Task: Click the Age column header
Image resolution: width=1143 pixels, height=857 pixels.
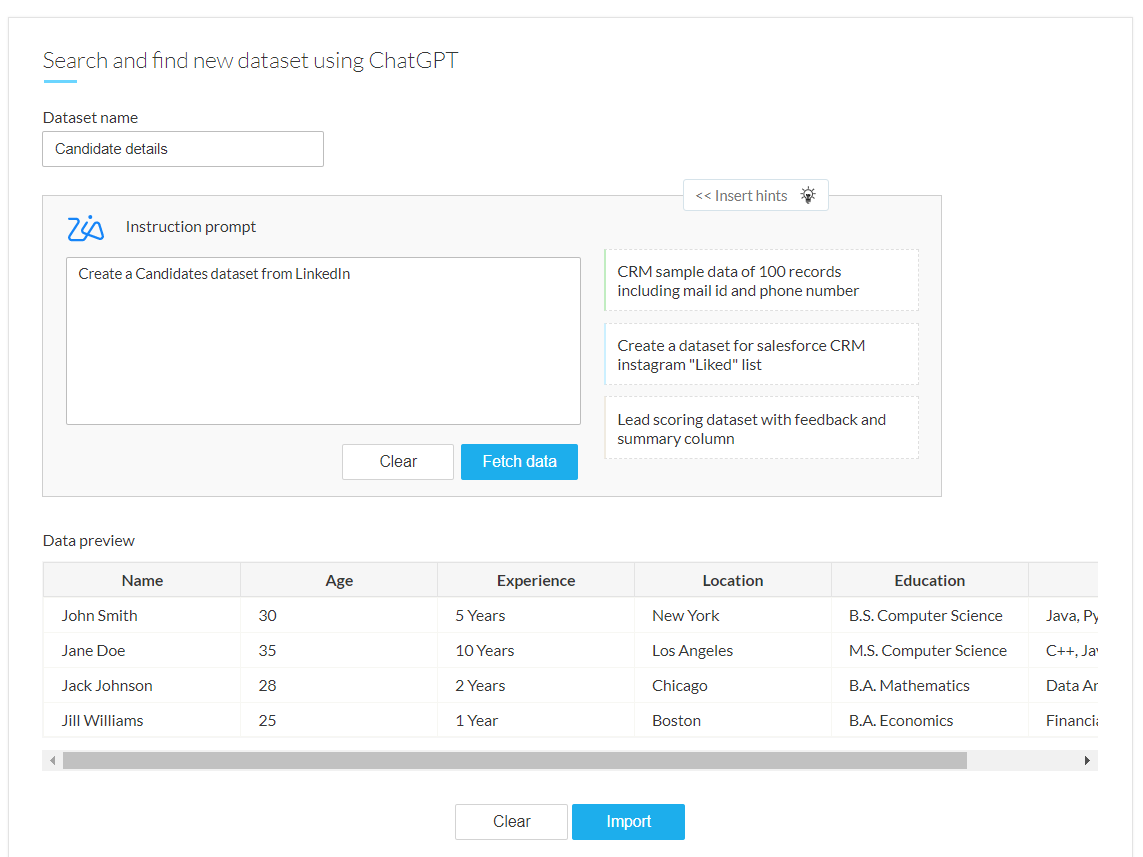Action: tap(339, 580)
